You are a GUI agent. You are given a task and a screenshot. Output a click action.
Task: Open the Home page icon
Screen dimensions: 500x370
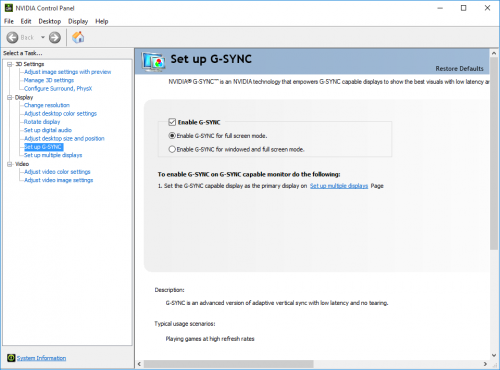(x=78, y=37)
